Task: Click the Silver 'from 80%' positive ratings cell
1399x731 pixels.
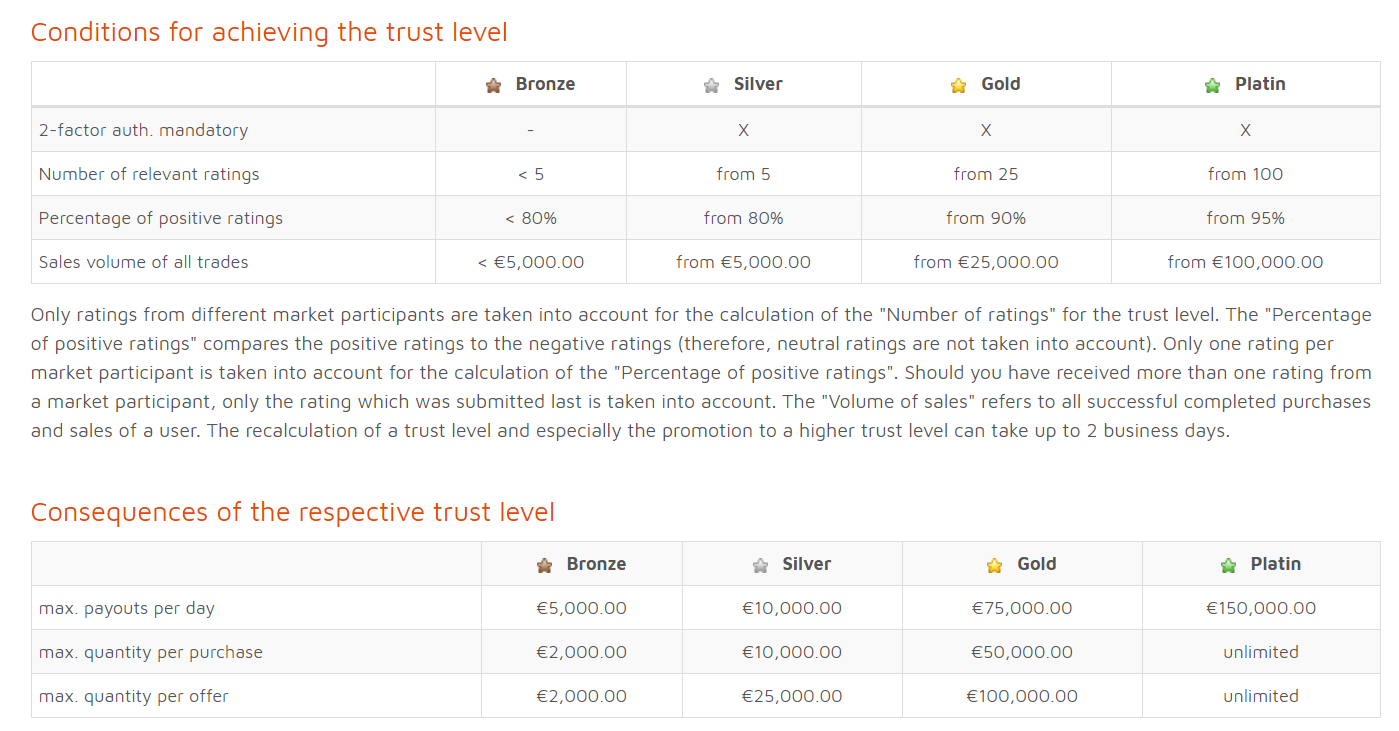Action: 743,218
